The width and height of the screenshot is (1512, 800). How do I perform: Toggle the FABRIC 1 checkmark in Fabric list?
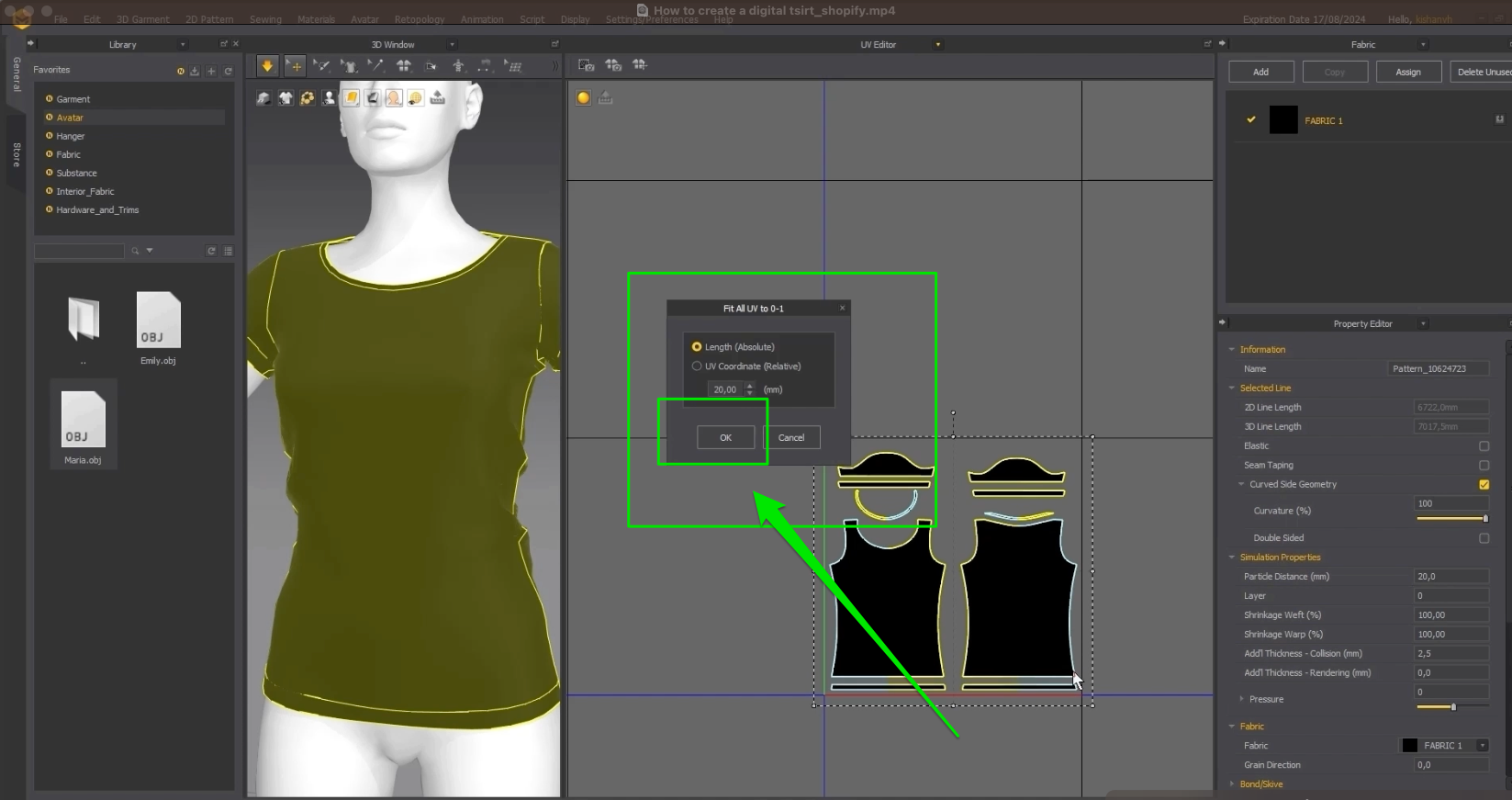[x=1250, y=119]
